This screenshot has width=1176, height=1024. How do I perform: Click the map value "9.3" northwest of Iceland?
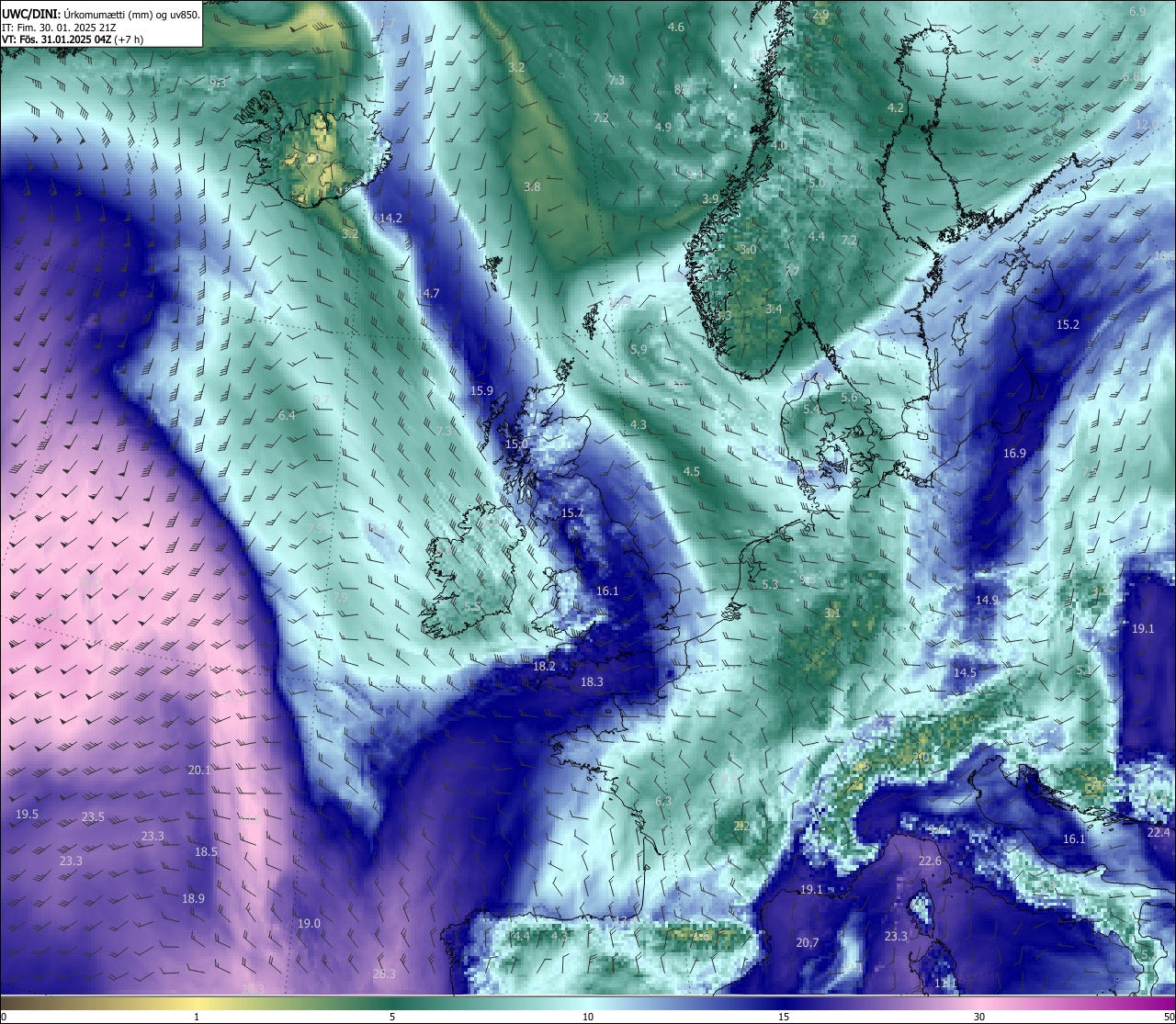[218, 83]
